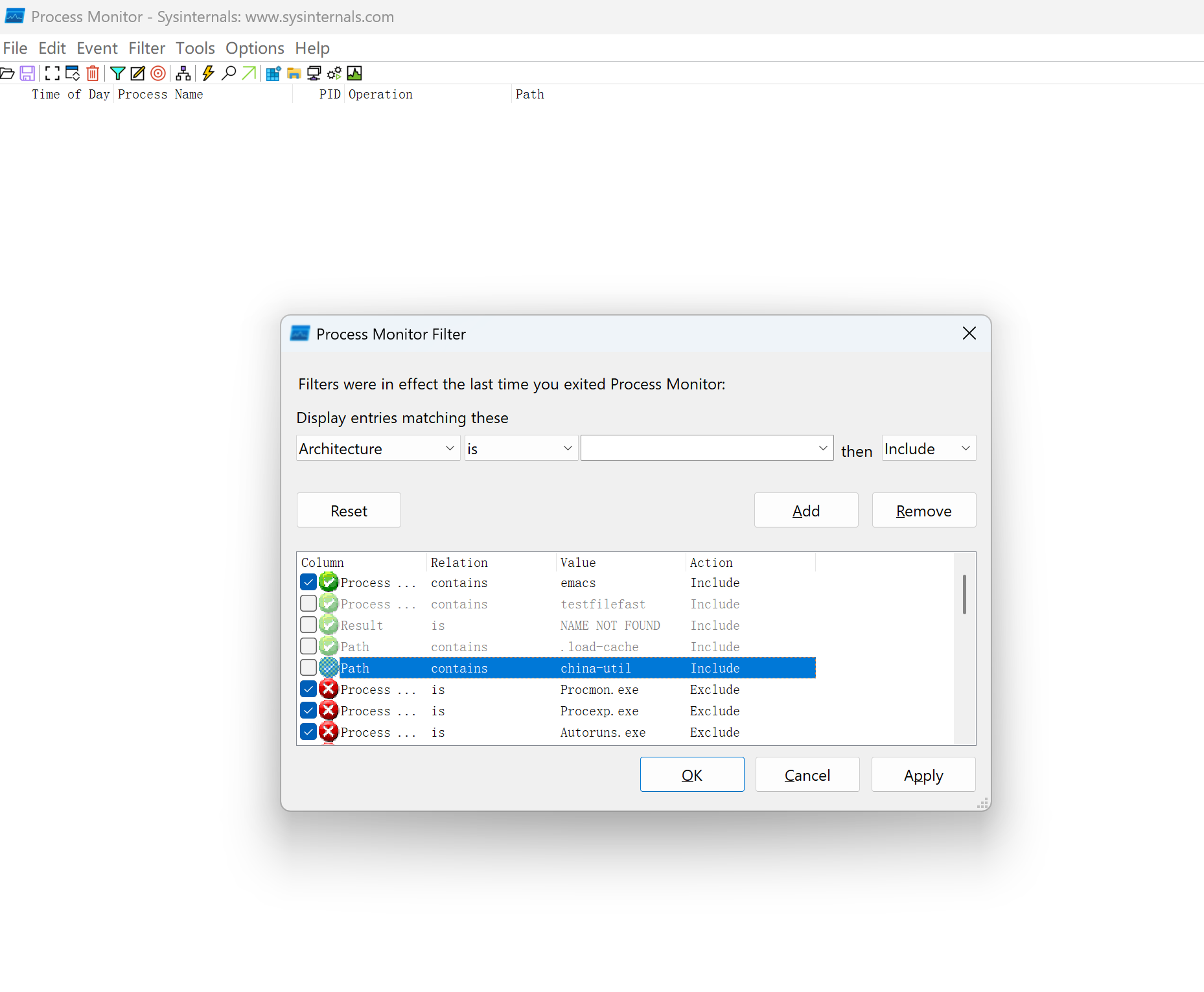Screen dimensions: 1204x992
Task: Toggle the Show Registry Activity icon
Action: coord(273,73)
